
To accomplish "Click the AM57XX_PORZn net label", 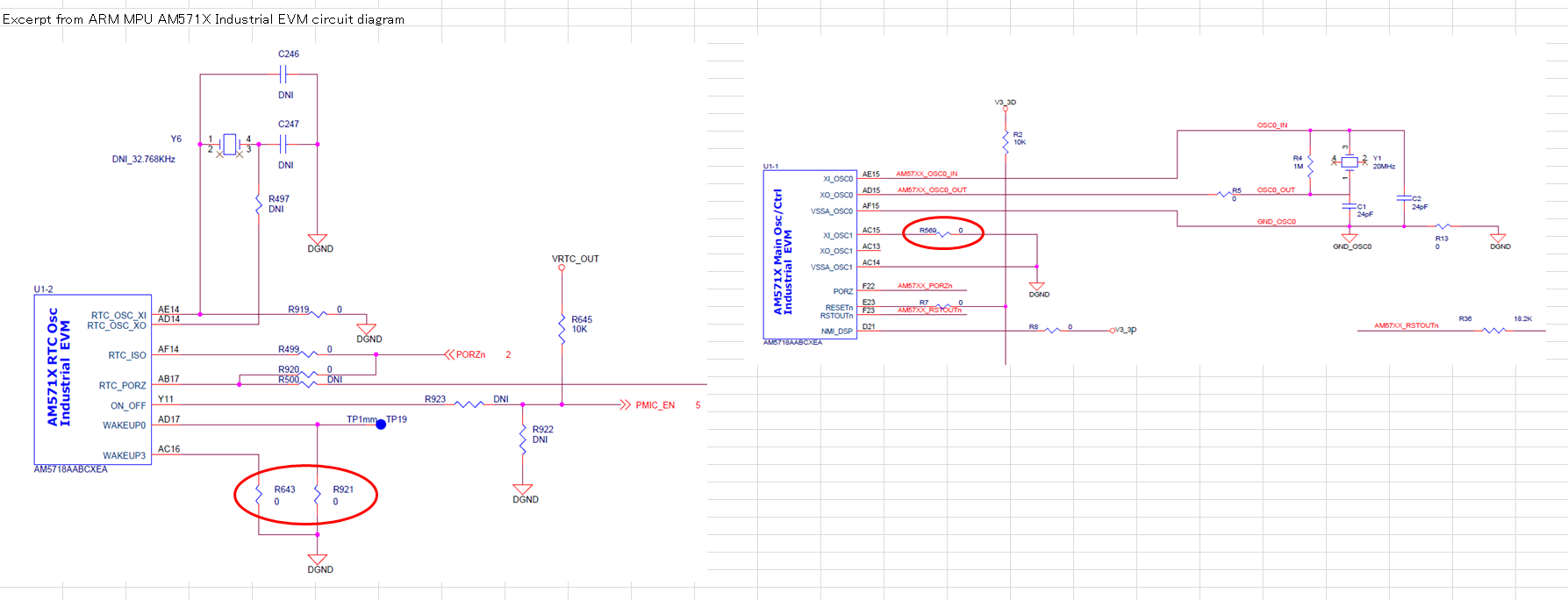I will tap(925, 286).
